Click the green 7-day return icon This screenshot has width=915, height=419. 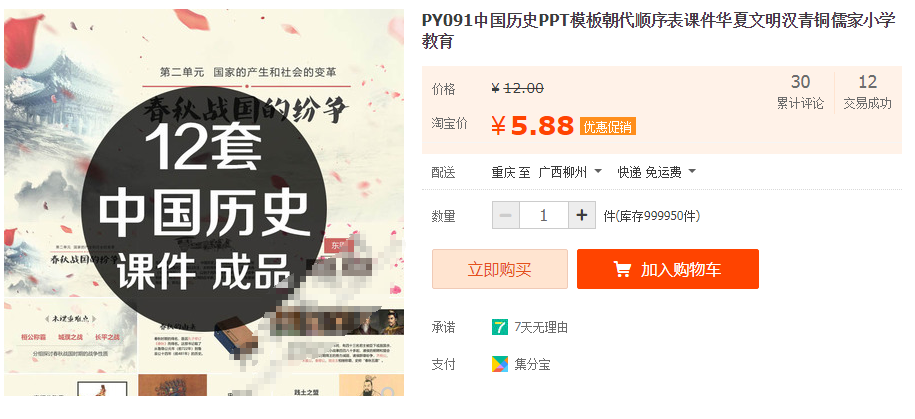[x=500, y=327]
